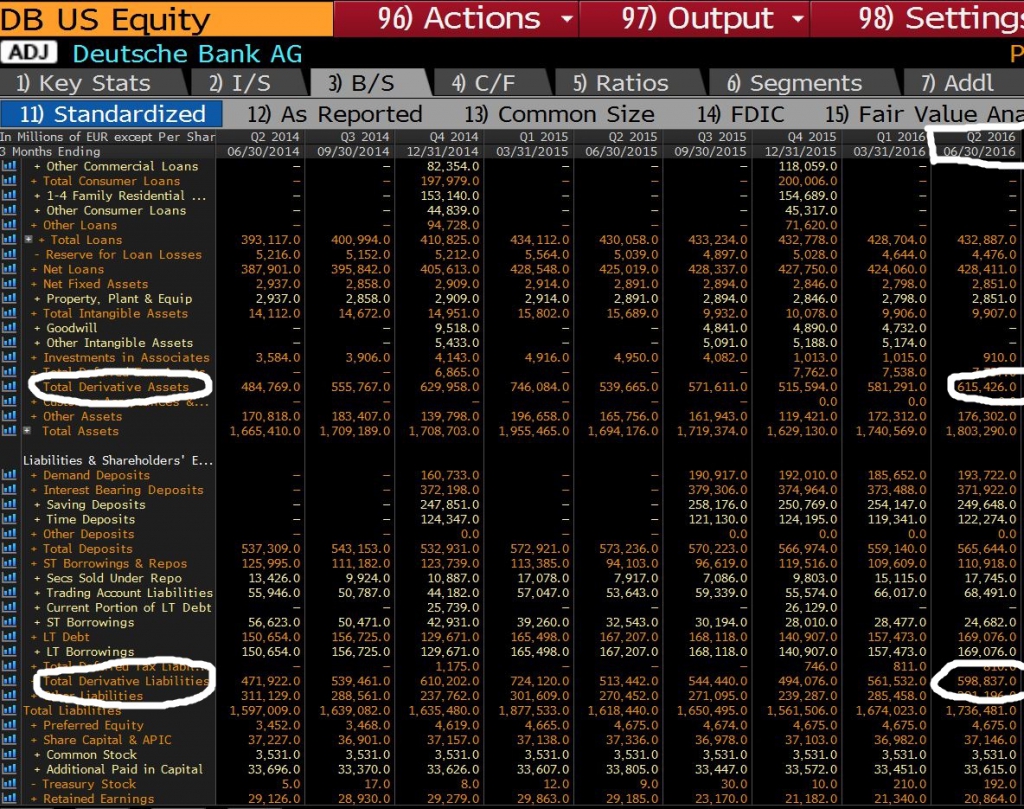
Task: Switch to the 7) Addl tab
Action: pyautogui.click(x=963, y=83)
